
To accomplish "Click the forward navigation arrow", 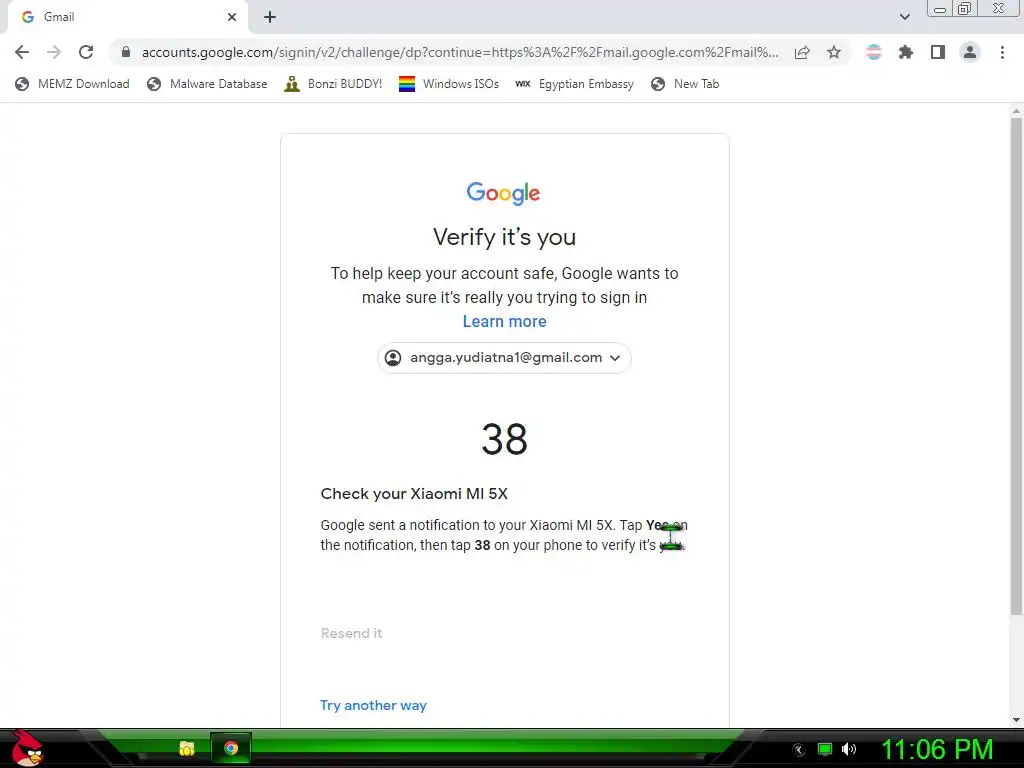I will (54, 52).
